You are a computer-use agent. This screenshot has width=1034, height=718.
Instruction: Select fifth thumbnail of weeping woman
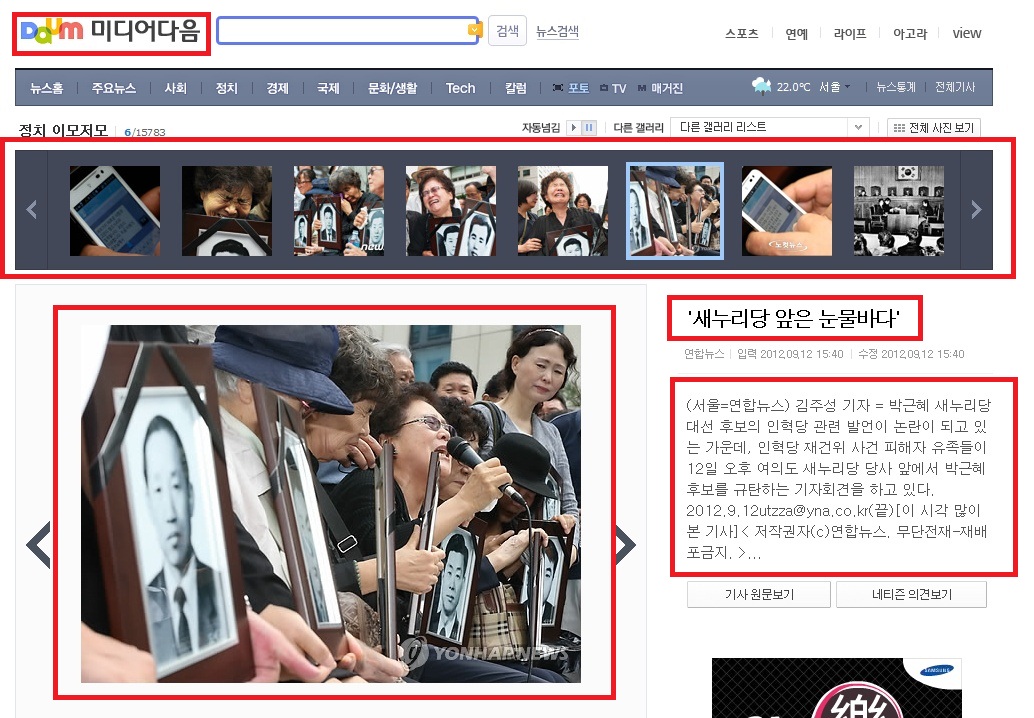coord(563,211)
